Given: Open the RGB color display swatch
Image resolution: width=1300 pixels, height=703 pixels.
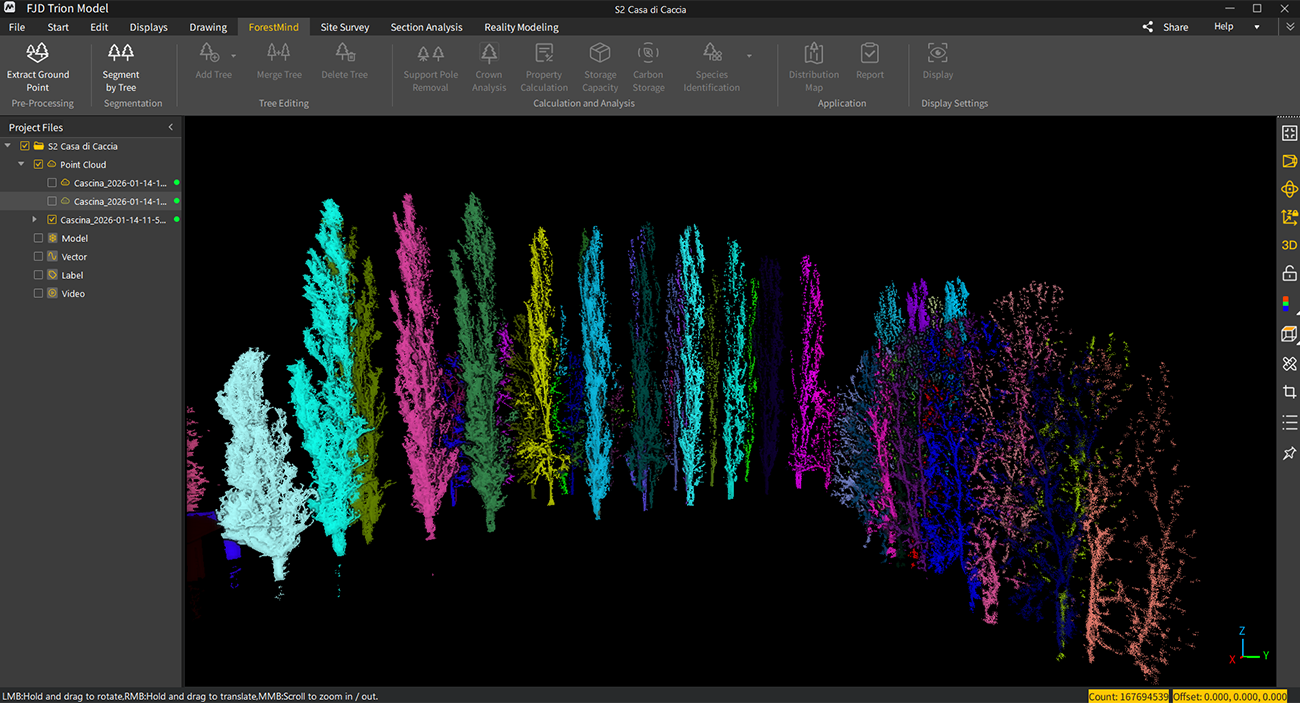Looking at the screenshot, I should pos(1289,303).
